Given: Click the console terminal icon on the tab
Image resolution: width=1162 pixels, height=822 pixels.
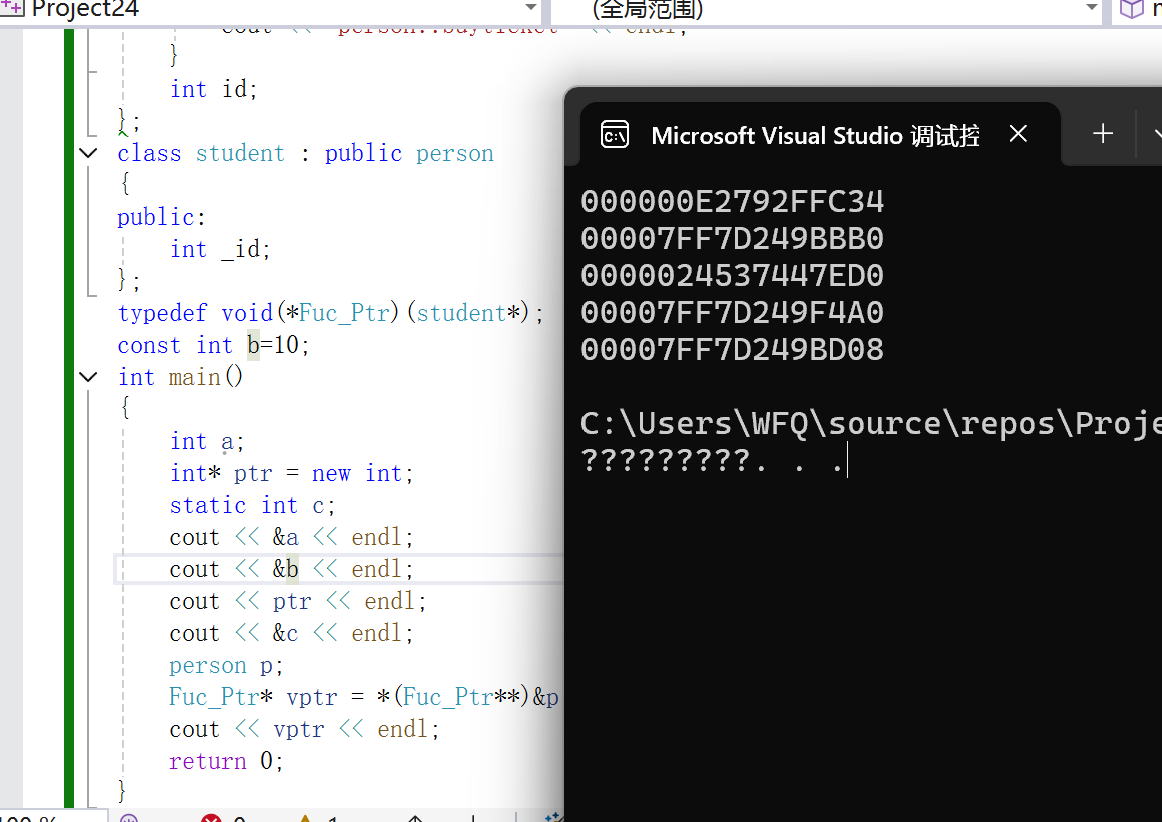Looking at the screenshot, I should [615, 135].
